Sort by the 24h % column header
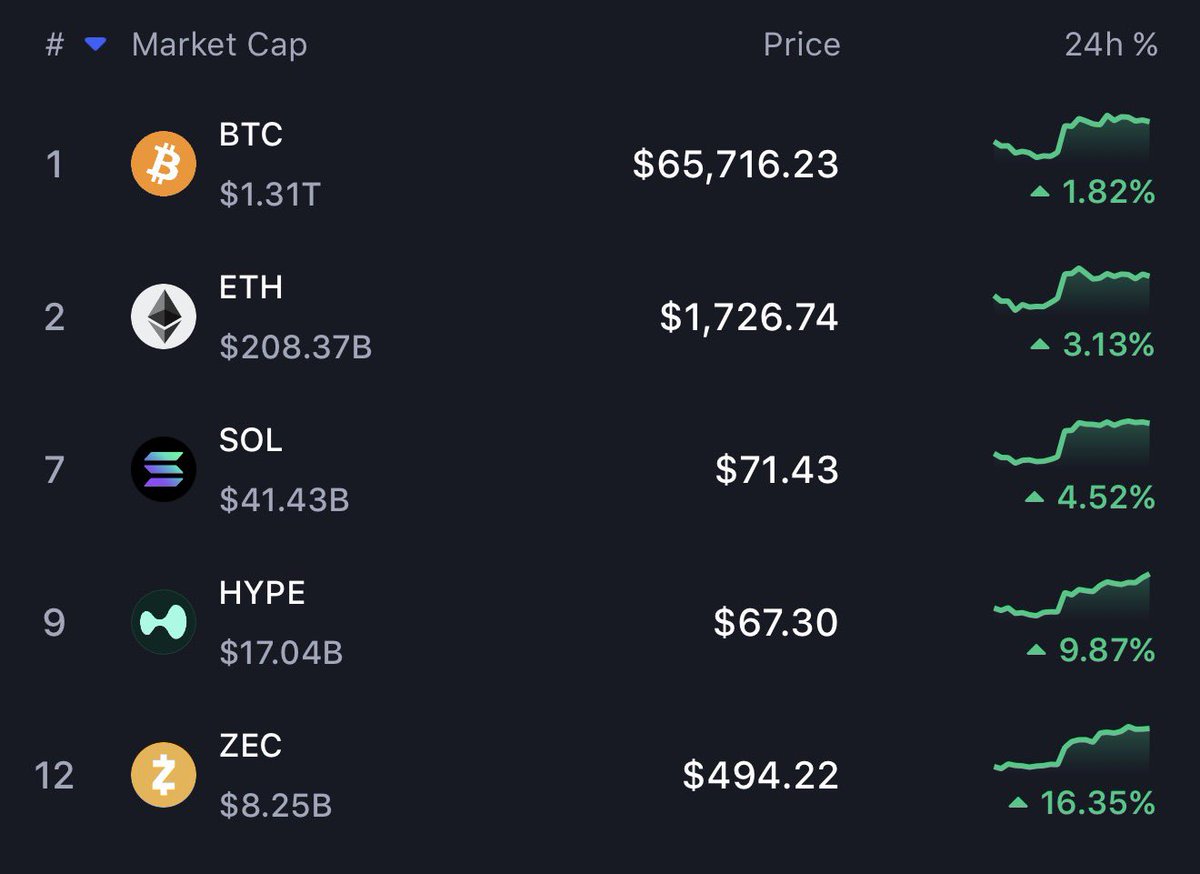 [1111, 45]
